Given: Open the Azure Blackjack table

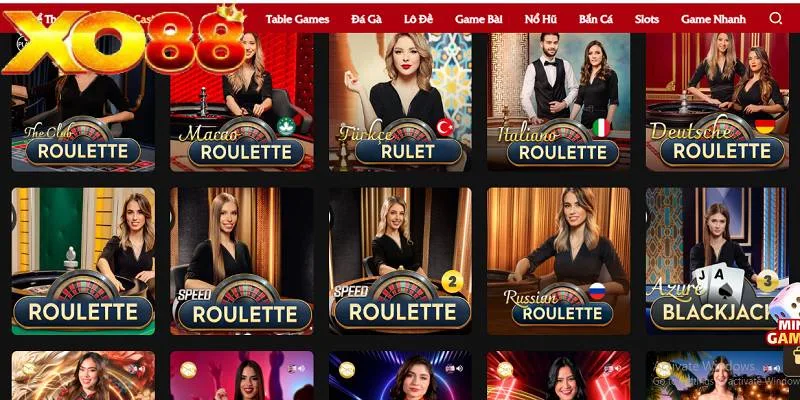Looking at the screenshot, I should tap(716, 261).
